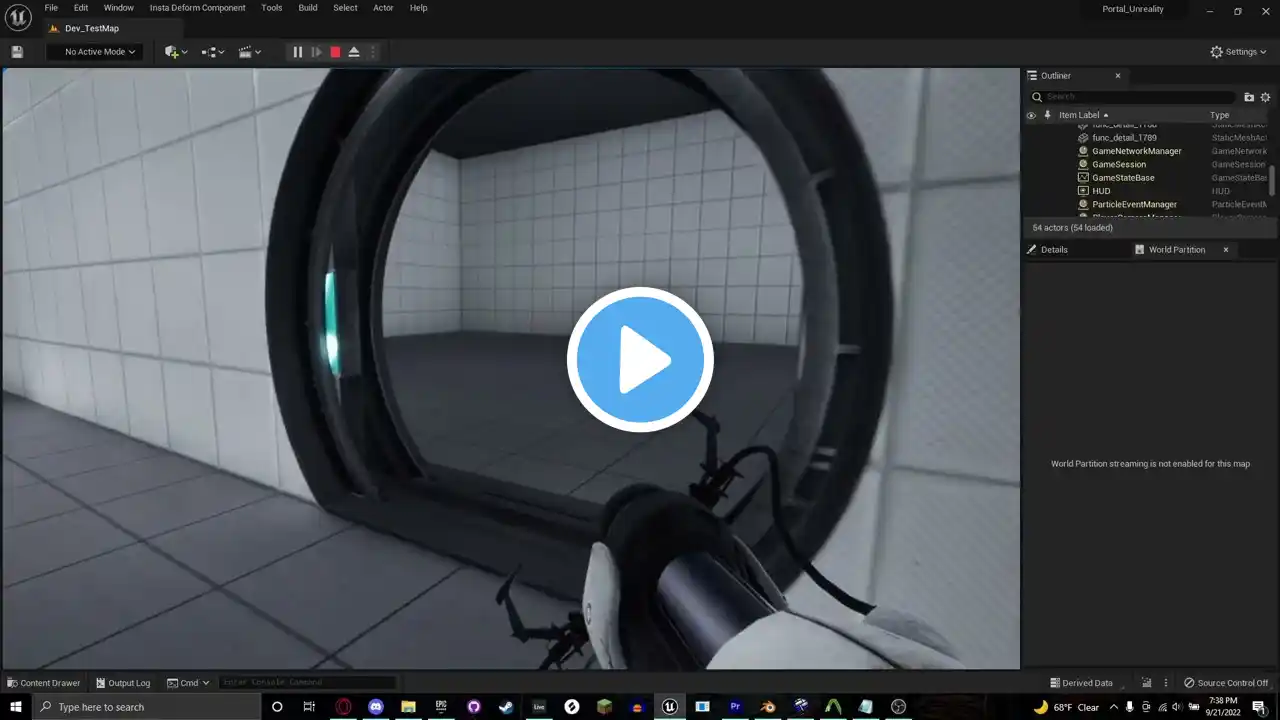Open the Content Drawer
1280x720 pixels.
point(43,683)
